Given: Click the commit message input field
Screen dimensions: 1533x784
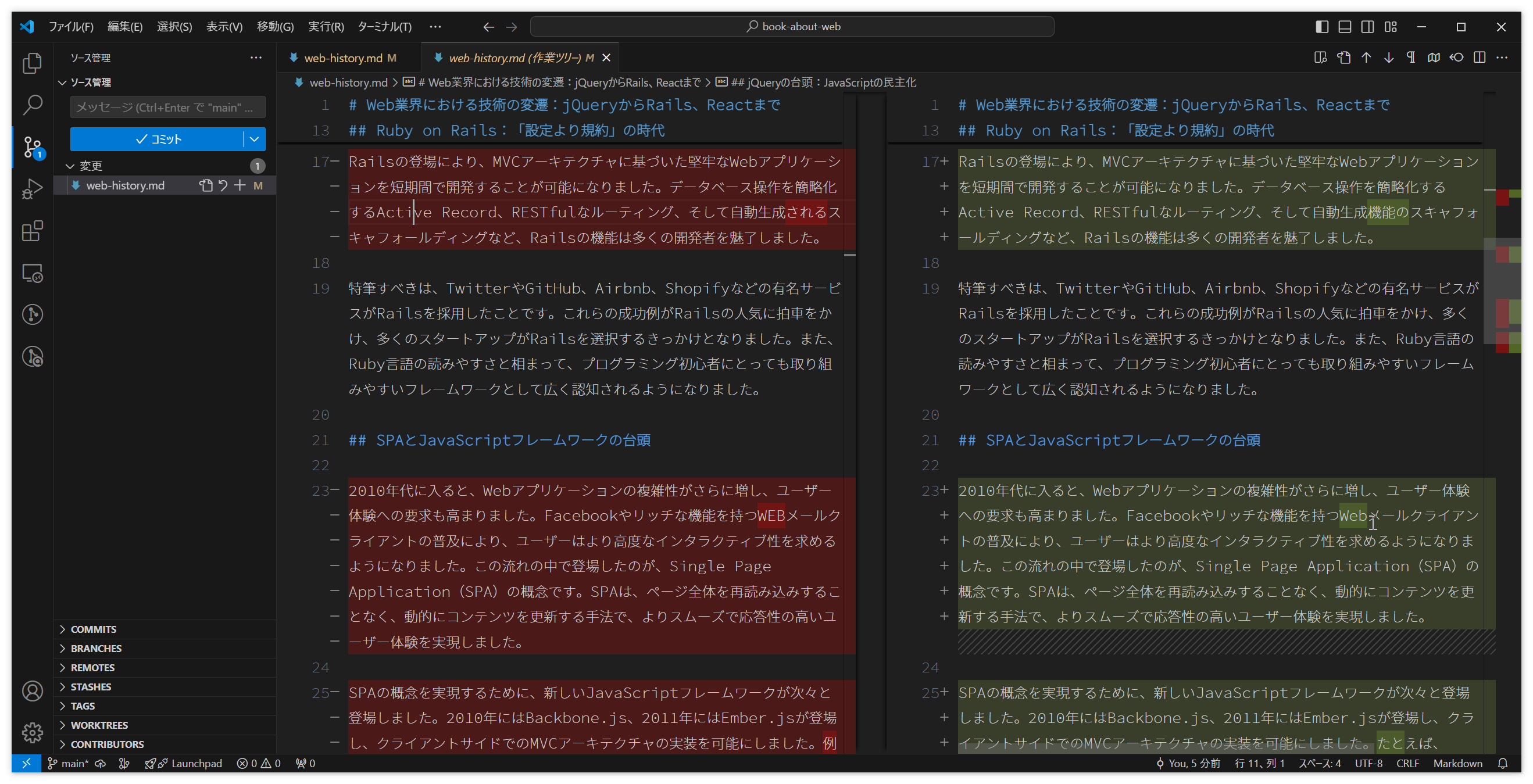Looking at the screenshot, I should 167,108.
